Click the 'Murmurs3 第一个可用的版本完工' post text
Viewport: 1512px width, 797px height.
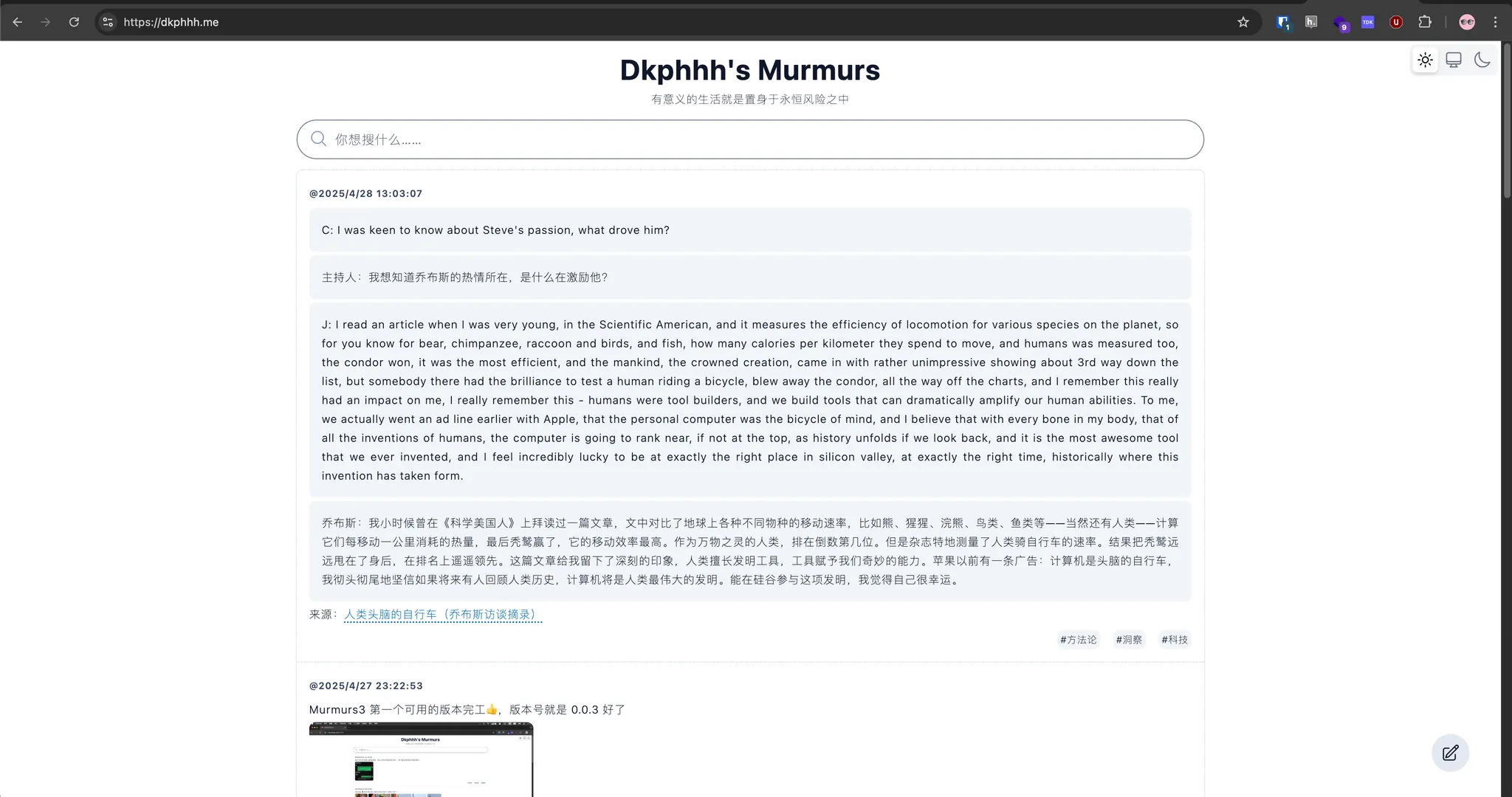coord(467,710)
